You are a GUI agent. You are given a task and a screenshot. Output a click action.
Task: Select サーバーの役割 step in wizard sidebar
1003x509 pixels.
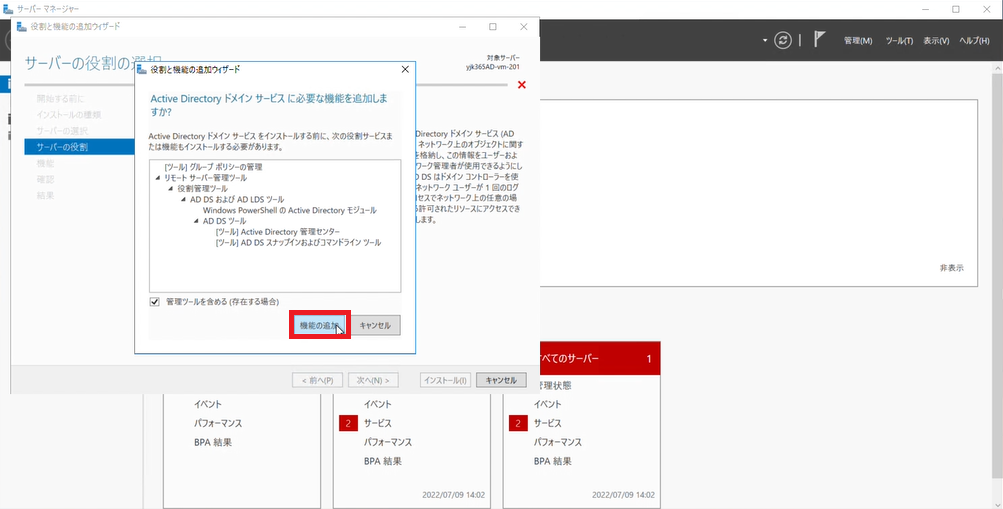coord(79,147)
